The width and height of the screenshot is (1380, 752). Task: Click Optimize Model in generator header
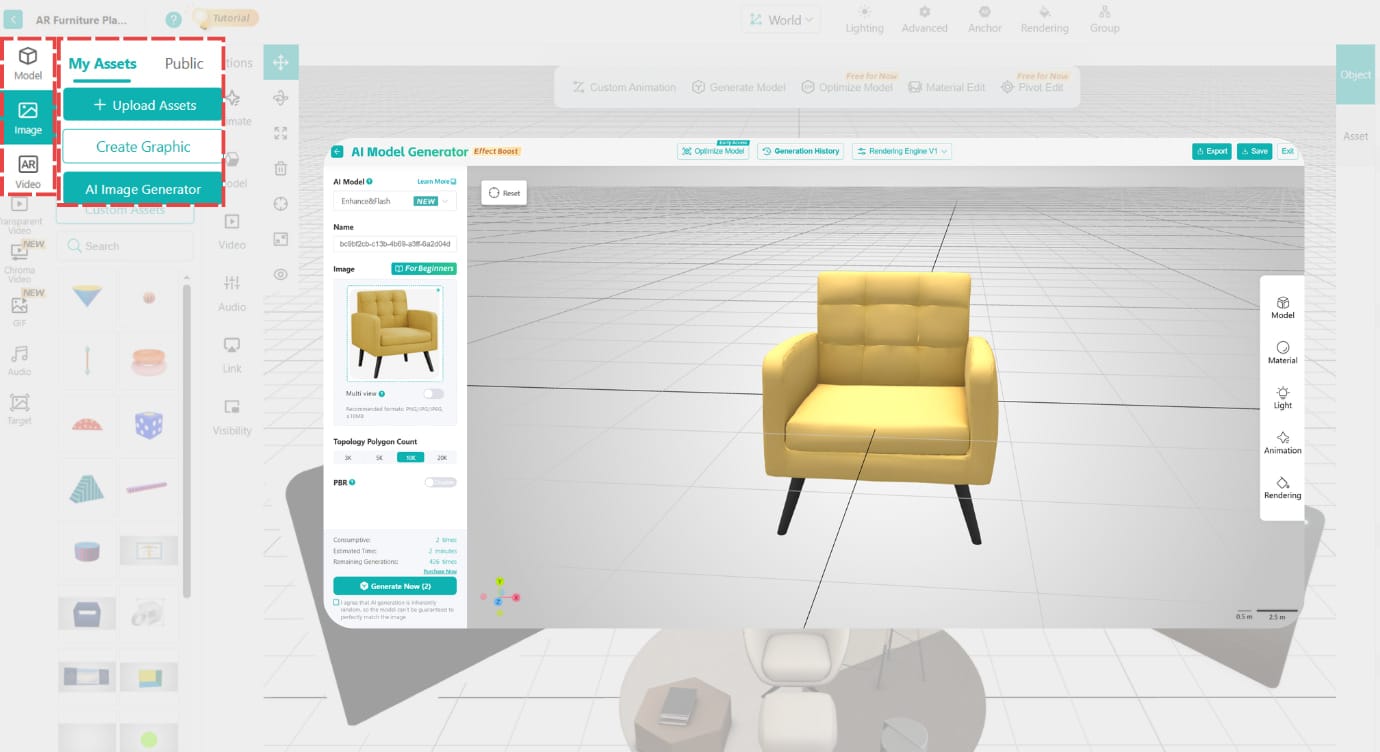[714, 151]
